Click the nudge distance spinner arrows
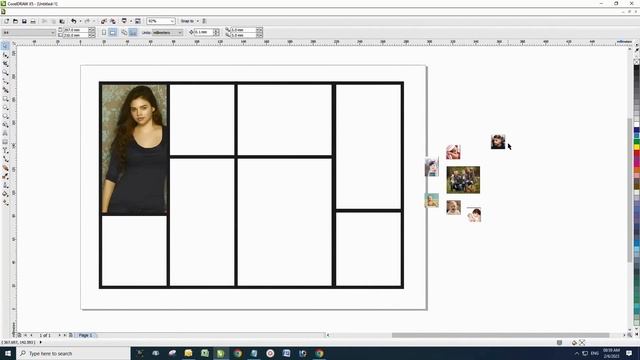 pos(216,32)
